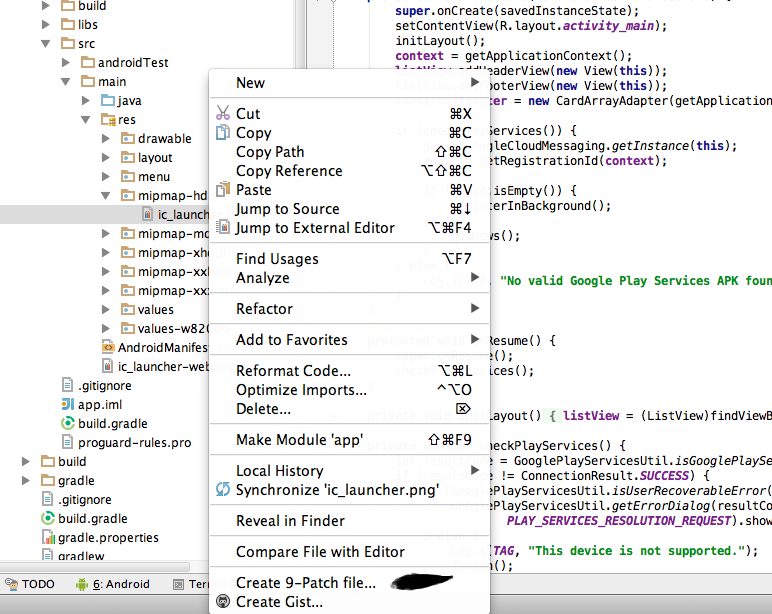
Task: Select Find Usages menu entry
Action: coord(350,259)
